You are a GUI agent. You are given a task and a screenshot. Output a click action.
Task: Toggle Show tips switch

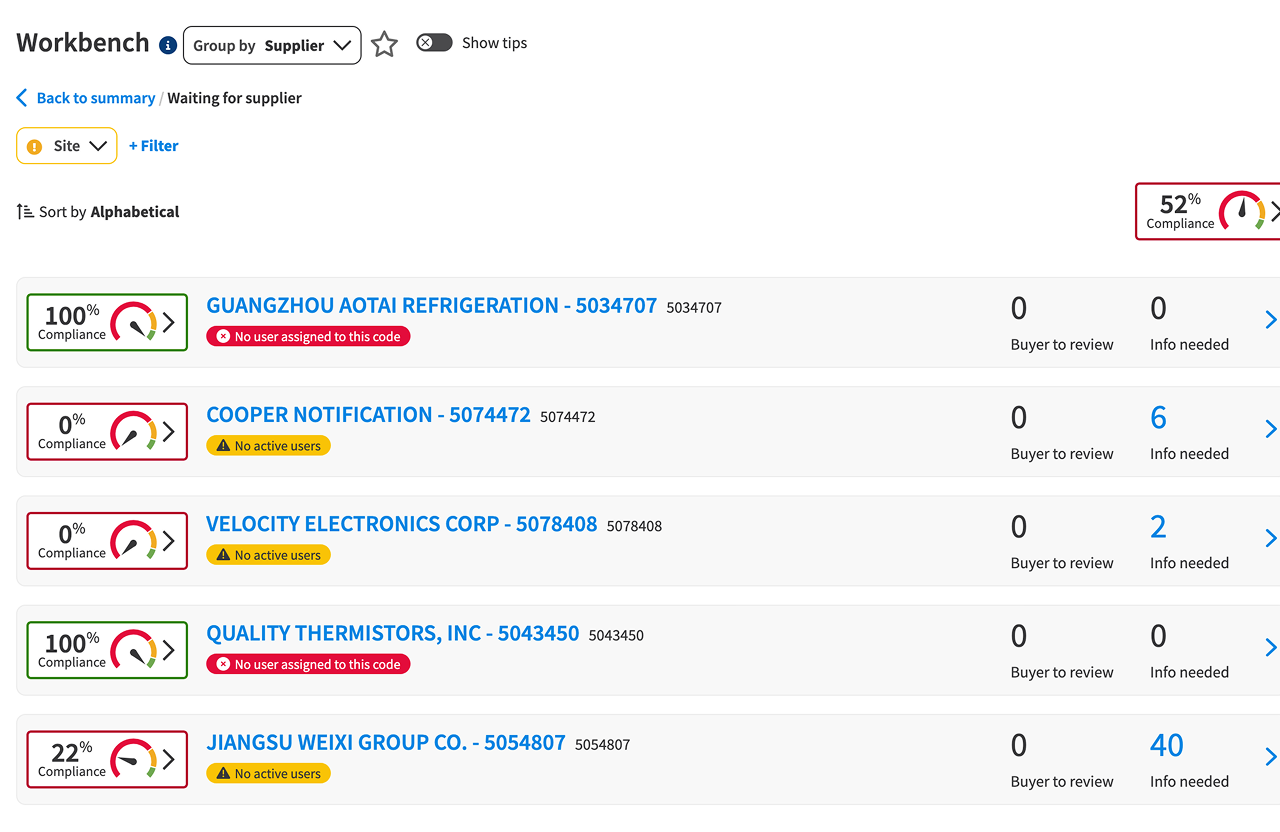[x=434, y=42]
